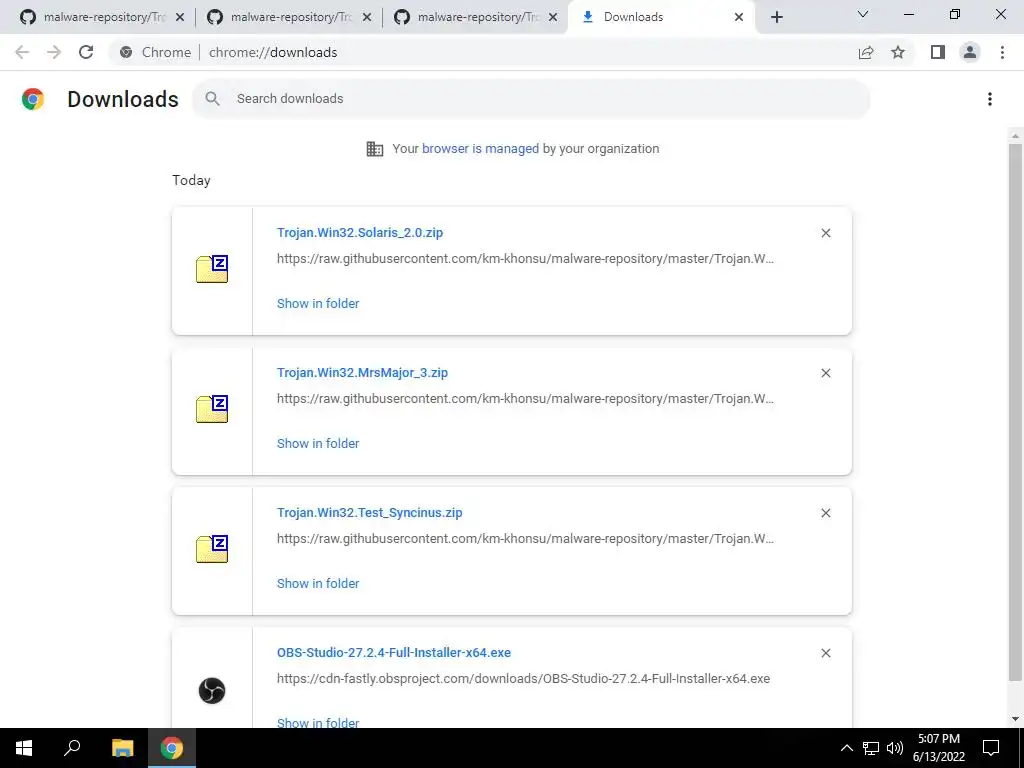Image resolution: width=1024 pixels, height=768 pixels.
Task: Show Solaris_2.0.zip in folder
Action: coord(318,303)
